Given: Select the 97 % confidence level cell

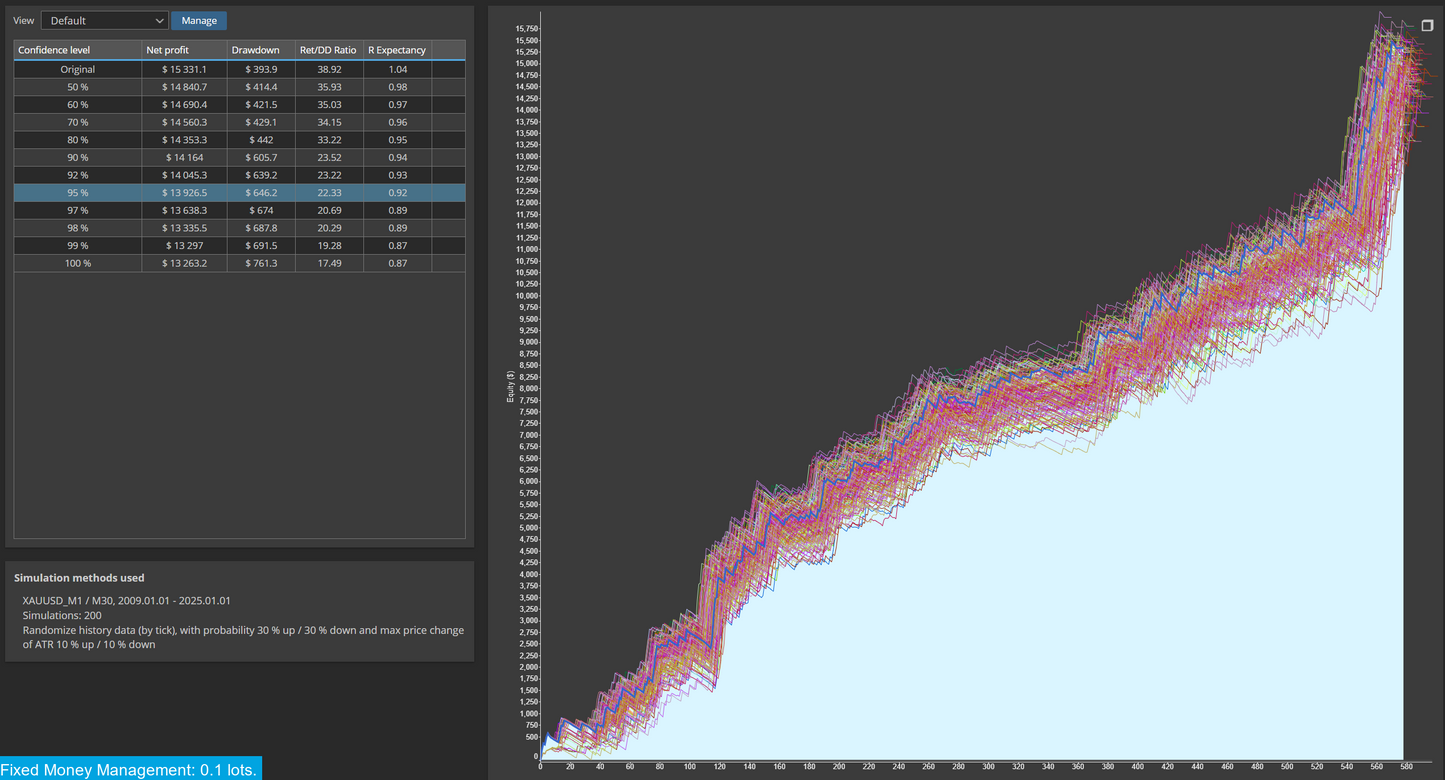Looking at the screenshot, I should click(x=78, y=210).
